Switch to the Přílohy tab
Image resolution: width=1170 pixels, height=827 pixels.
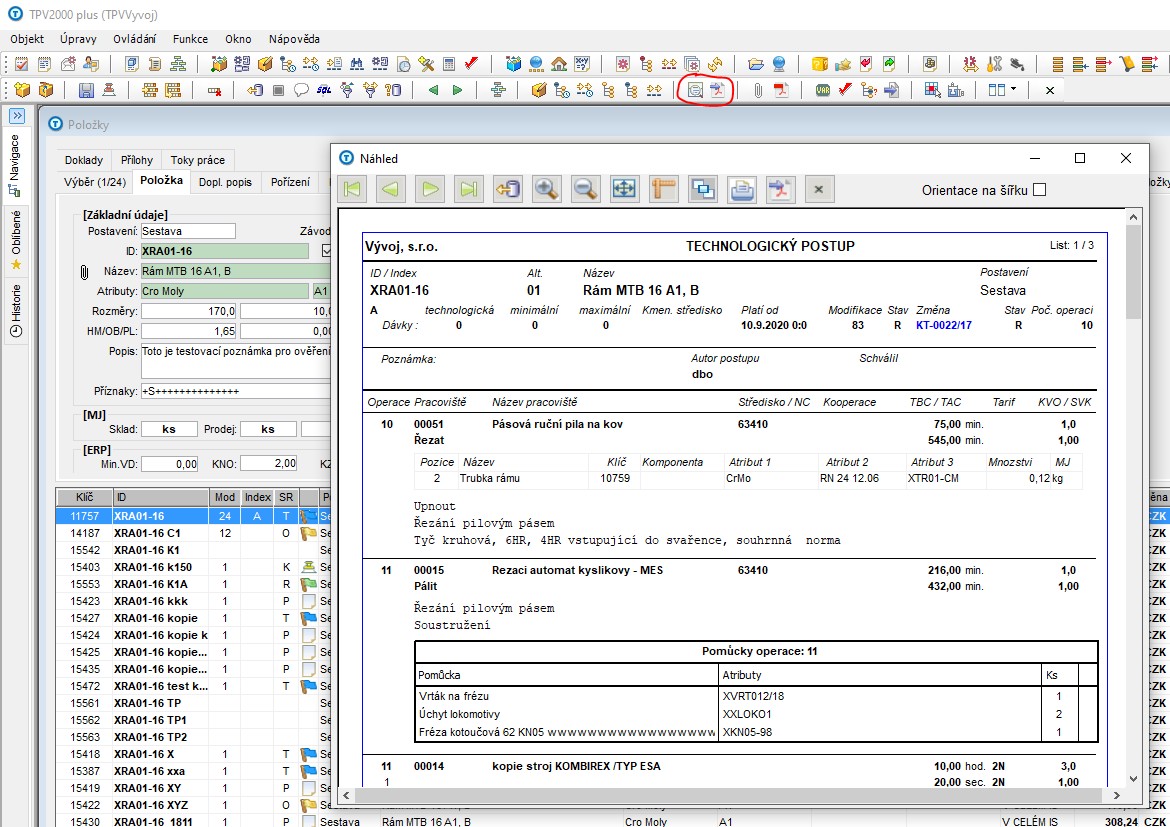(137, 160)
